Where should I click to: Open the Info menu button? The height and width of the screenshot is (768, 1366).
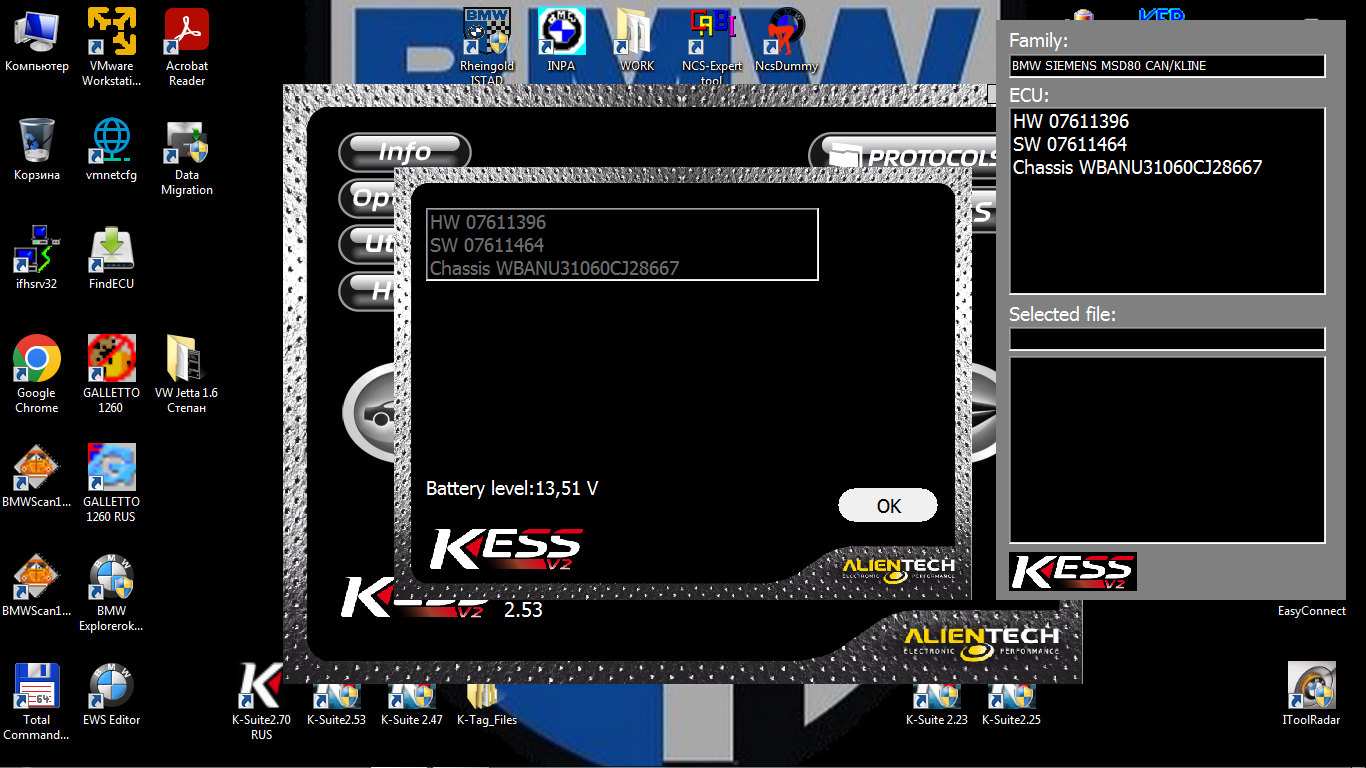[404, 152]
